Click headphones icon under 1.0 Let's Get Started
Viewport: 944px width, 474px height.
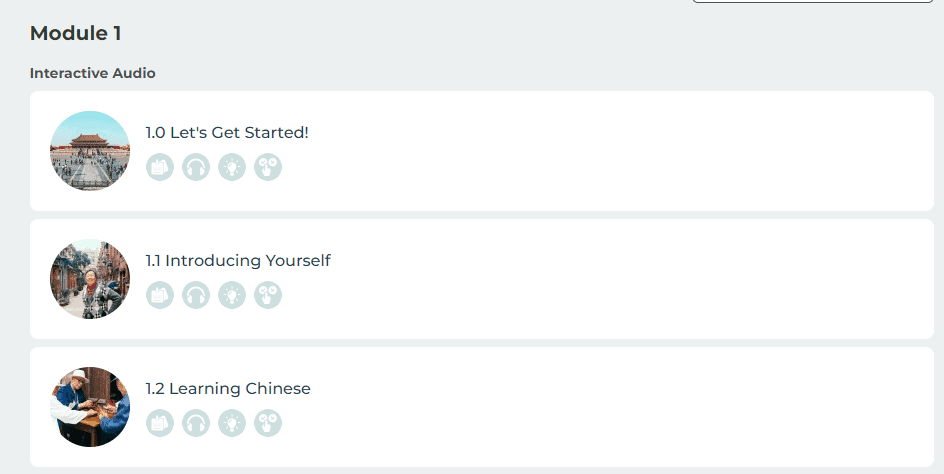[x=196, y=167]
